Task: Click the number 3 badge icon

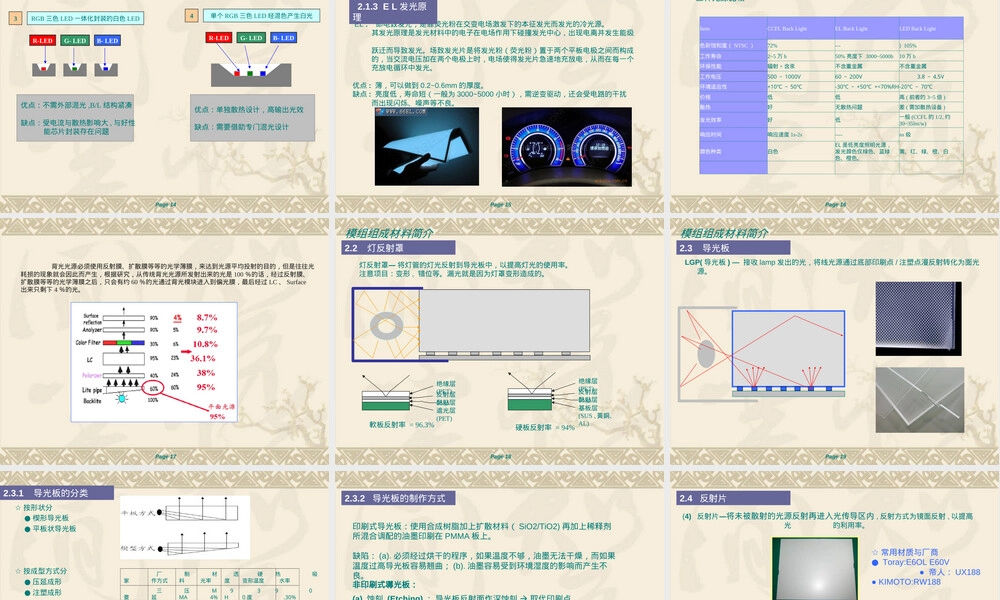Action: pos(15,18)
